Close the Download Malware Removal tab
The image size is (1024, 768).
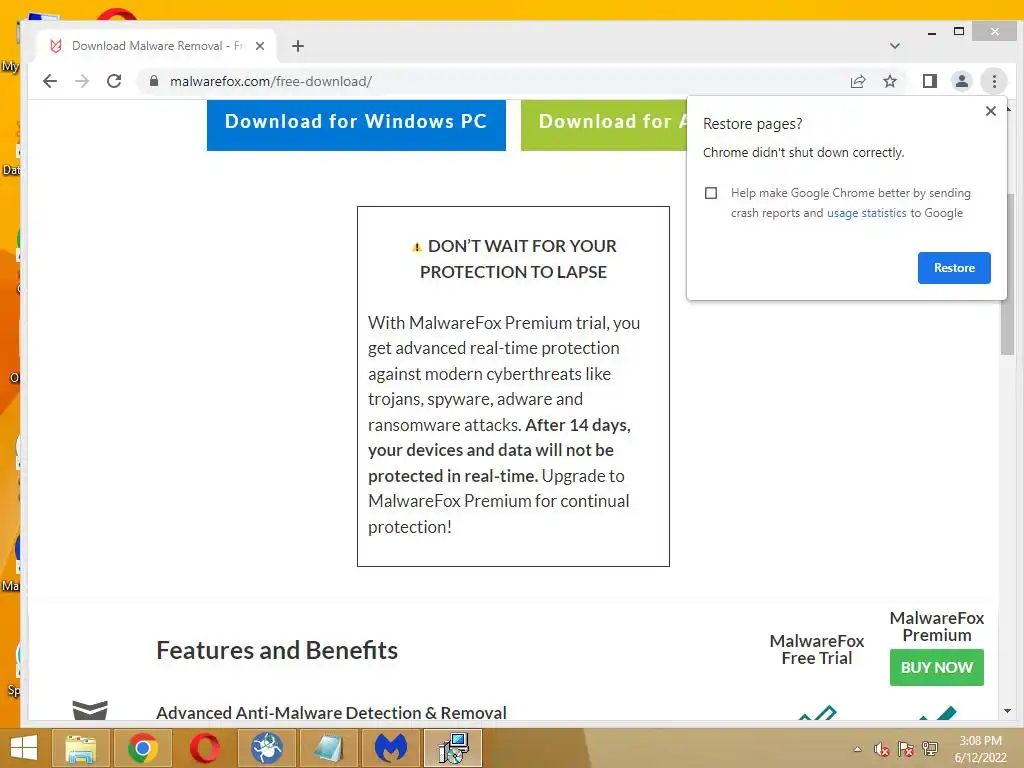260,46
